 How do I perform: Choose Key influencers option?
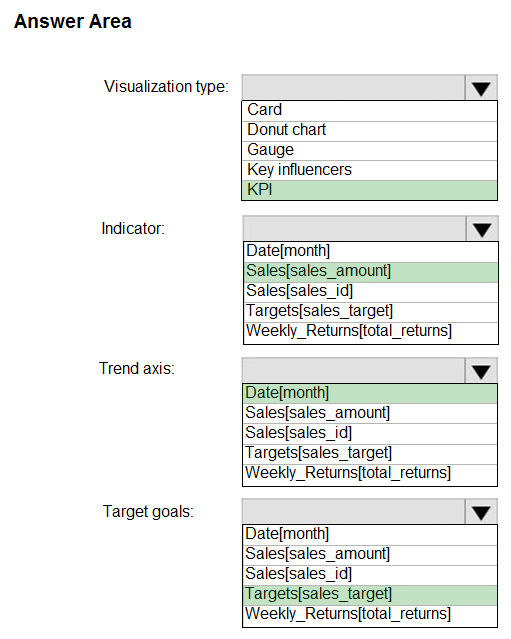[369, 170]
